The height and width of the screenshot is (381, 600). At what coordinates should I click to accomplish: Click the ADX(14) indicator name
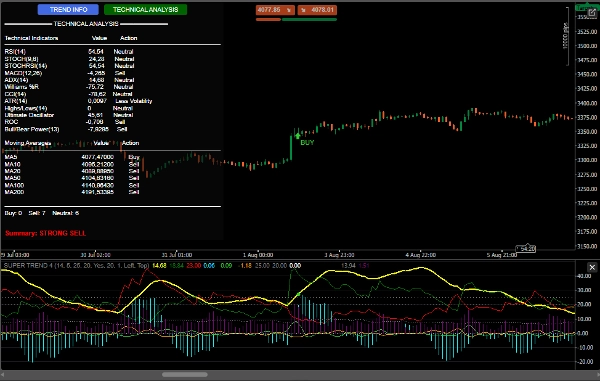[x=16, y=80]
